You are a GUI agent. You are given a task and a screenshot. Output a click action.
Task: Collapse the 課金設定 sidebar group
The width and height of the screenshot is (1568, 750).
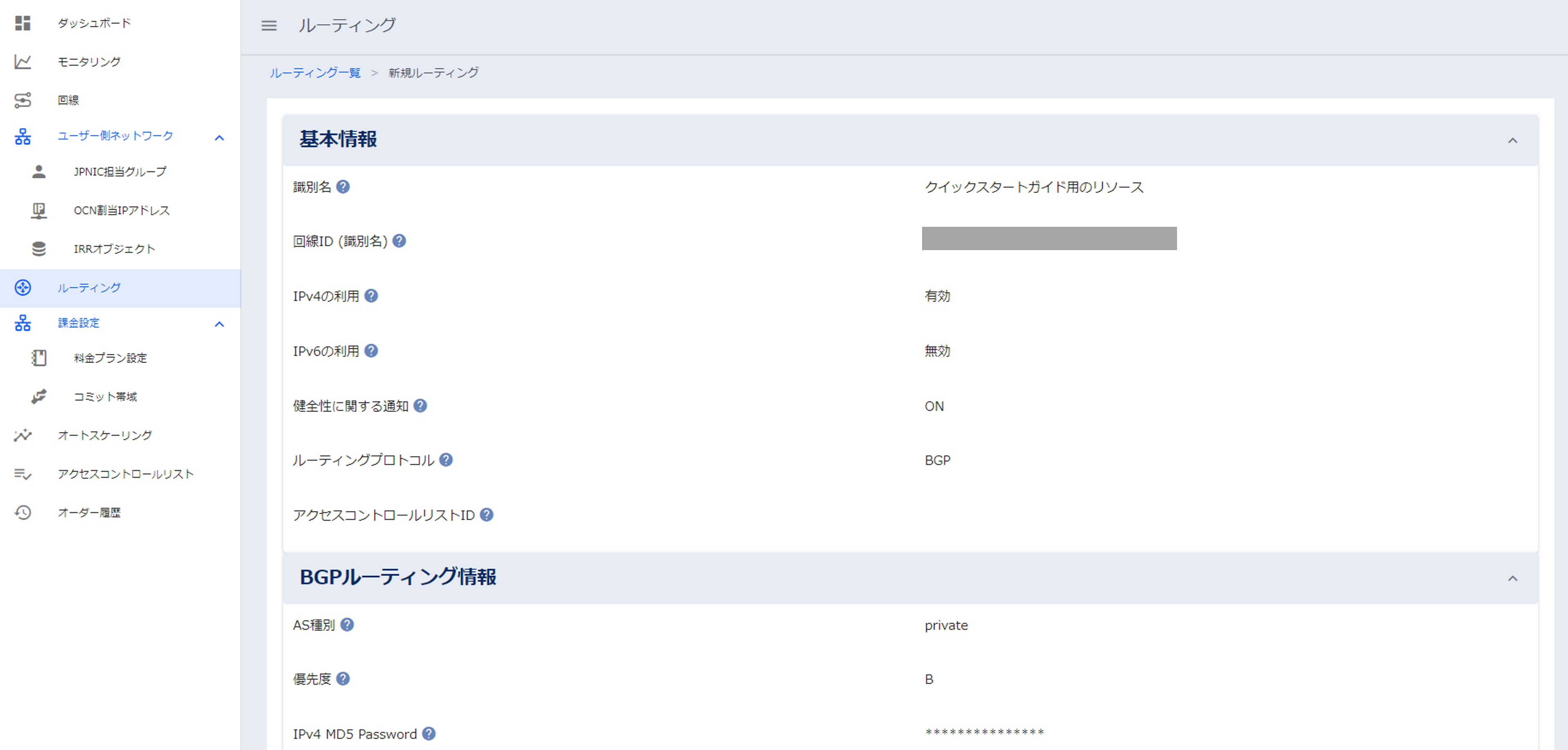(x=219, y=325)
